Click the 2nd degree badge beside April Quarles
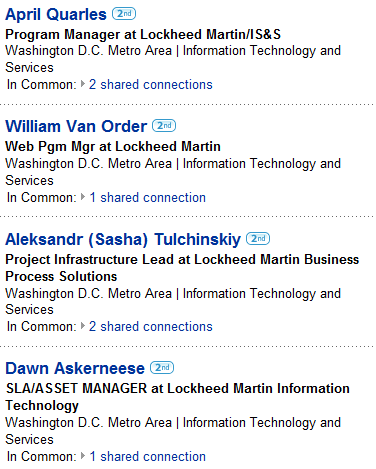 click(124, 14)
